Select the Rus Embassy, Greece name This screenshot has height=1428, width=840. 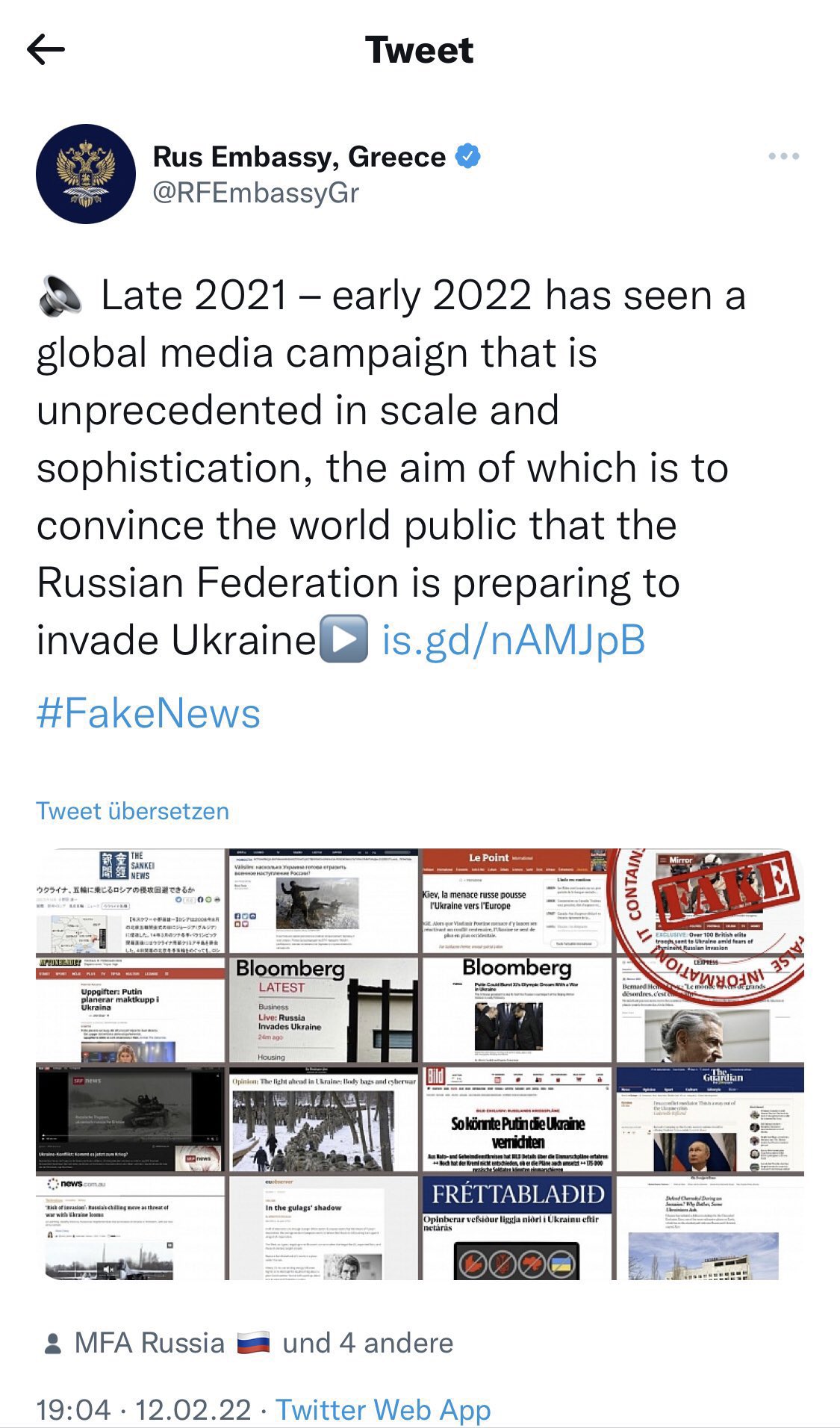pyautogui.click(x=299, y=157)
